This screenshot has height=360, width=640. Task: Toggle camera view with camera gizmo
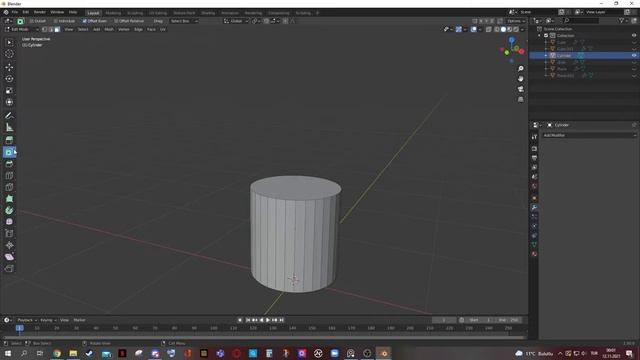(520, 89)
